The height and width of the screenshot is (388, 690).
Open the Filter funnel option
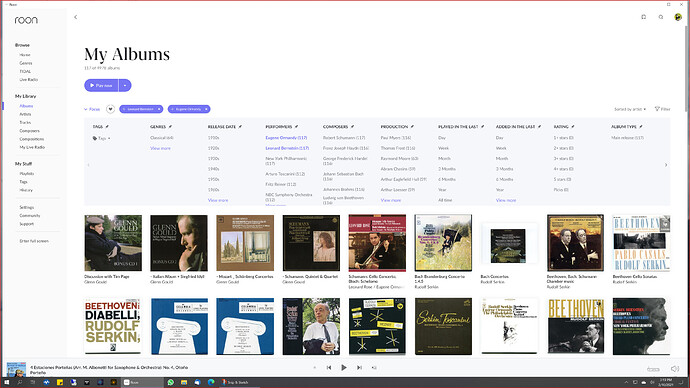click(x=662, y=109)
